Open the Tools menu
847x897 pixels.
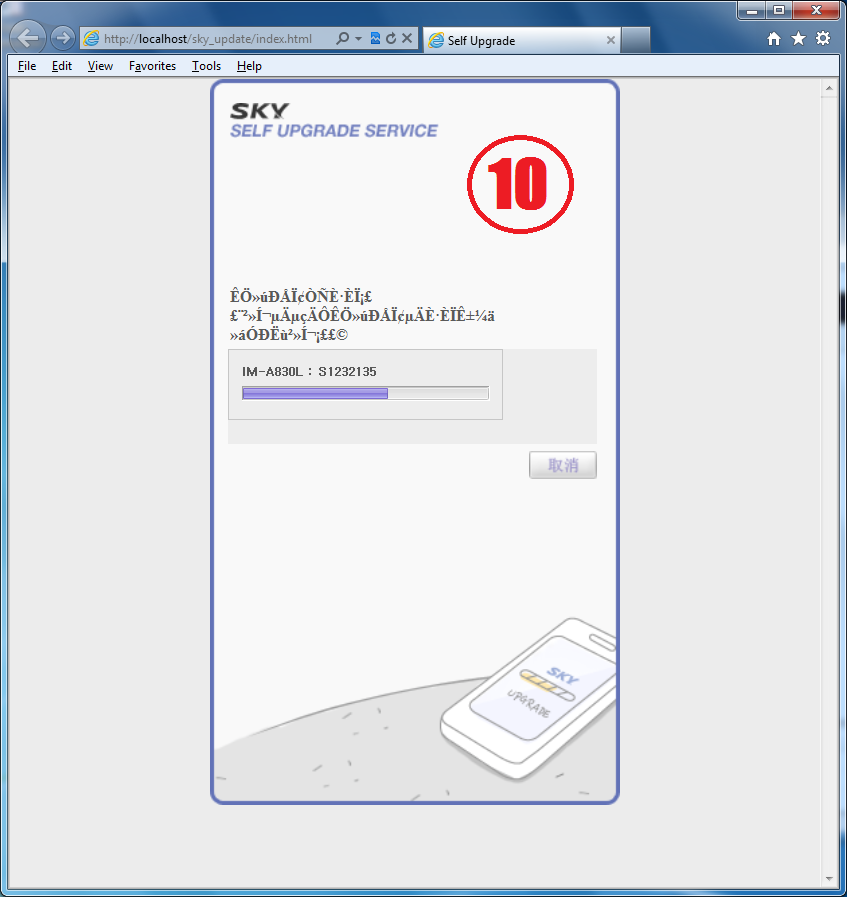click(206, 66)
